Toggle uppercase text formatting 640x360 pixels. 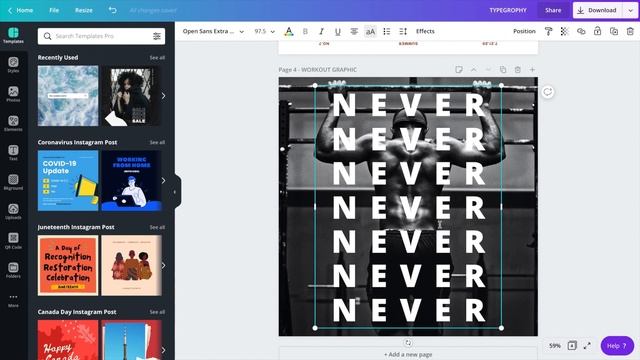pos(370,31)
